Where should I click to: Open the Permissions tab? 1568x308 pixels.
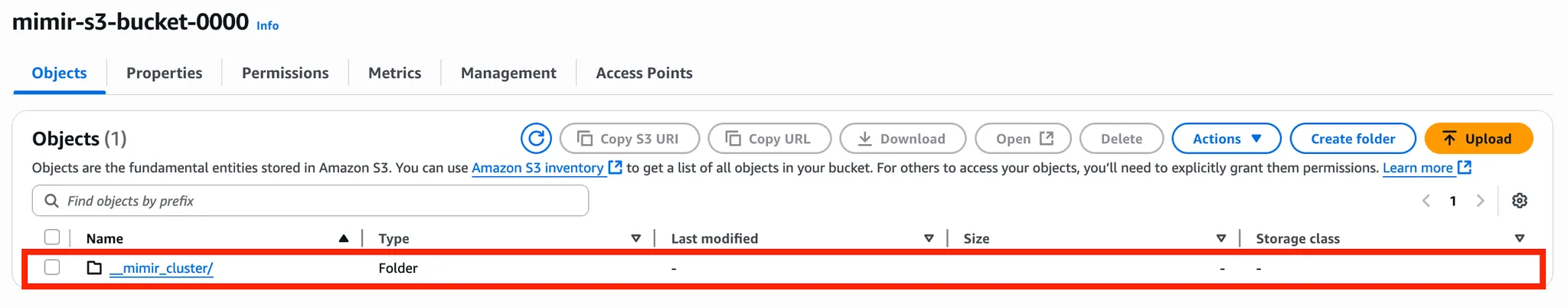(x=285, y=73)
